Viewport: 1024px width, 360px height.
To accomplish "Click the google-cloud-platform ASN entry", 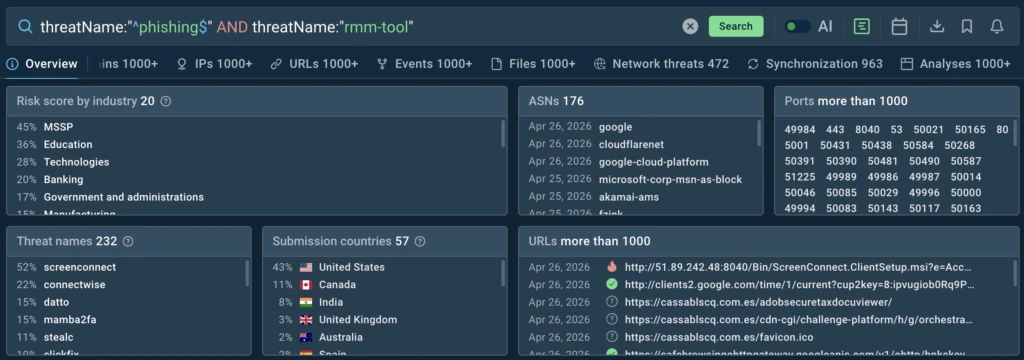I will (653, 162).
